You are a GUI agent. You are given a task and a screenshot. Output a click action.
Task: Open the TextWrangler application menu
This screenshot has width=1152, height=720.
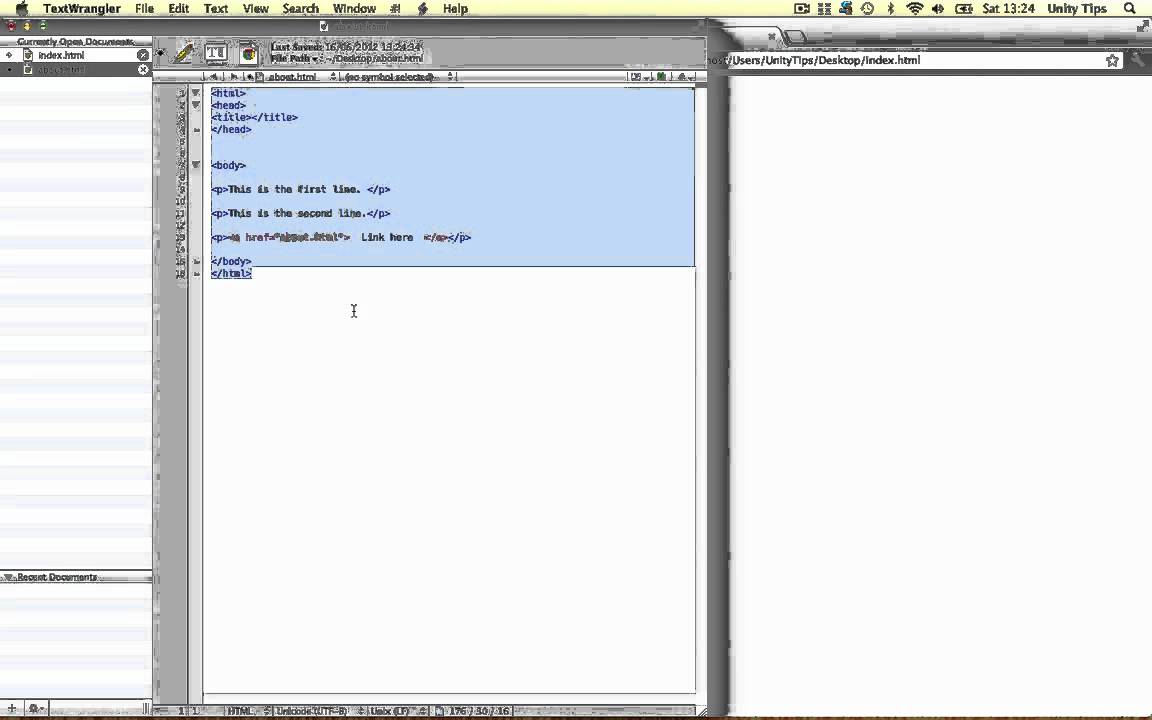coord(82,9)
